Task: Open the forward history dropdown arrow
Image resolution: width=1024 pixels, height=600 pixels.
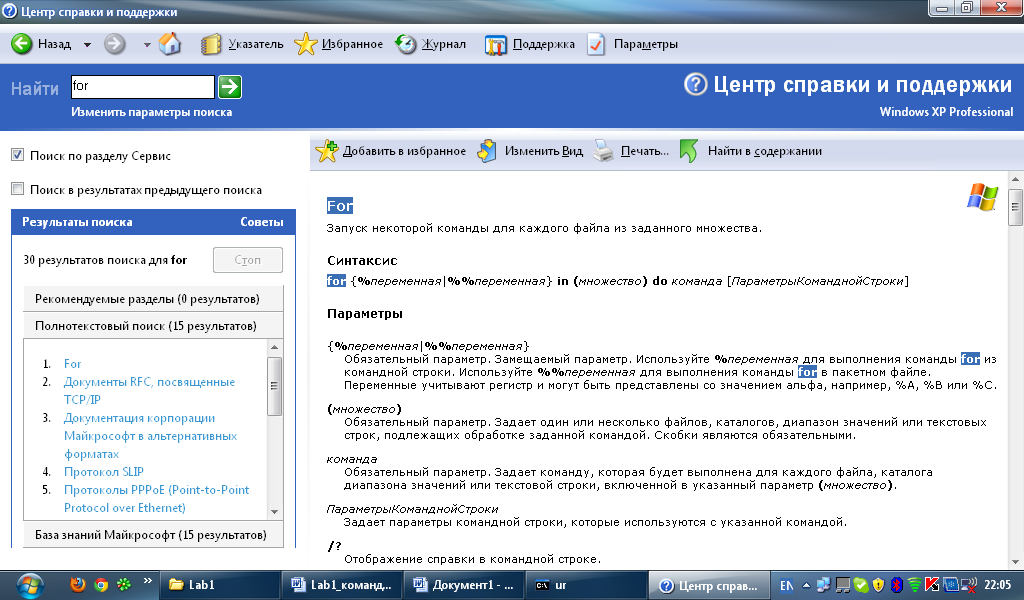Action: click(147, 45)
